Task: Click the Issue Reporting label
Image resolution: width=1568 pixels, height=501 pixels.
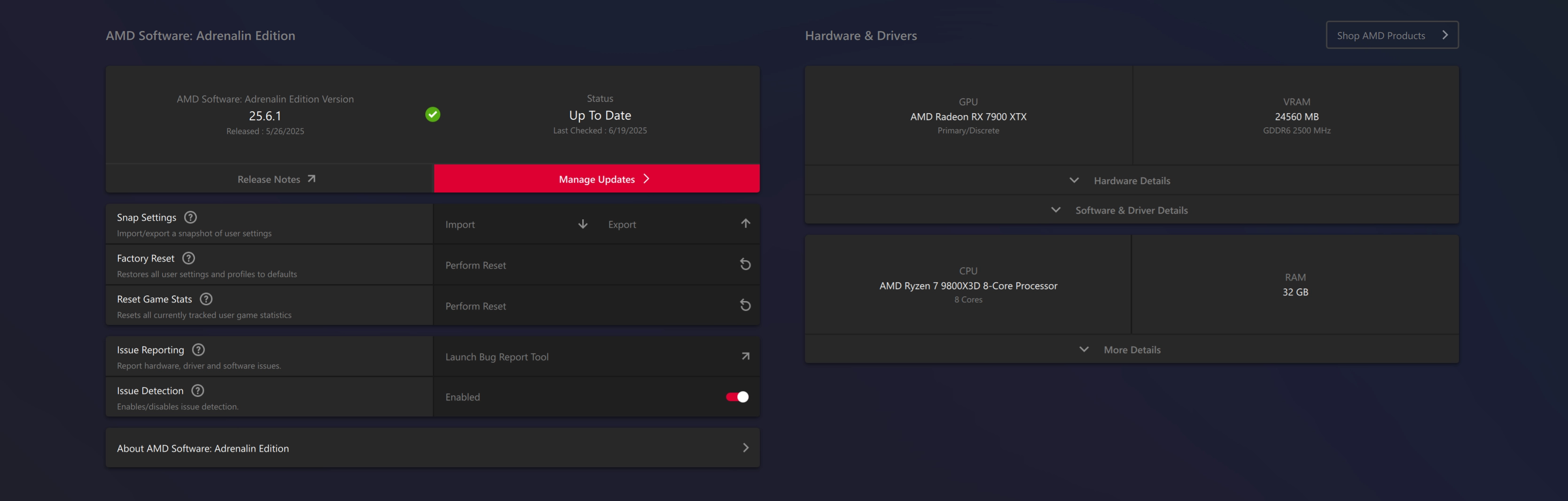Action: [150, 350]
